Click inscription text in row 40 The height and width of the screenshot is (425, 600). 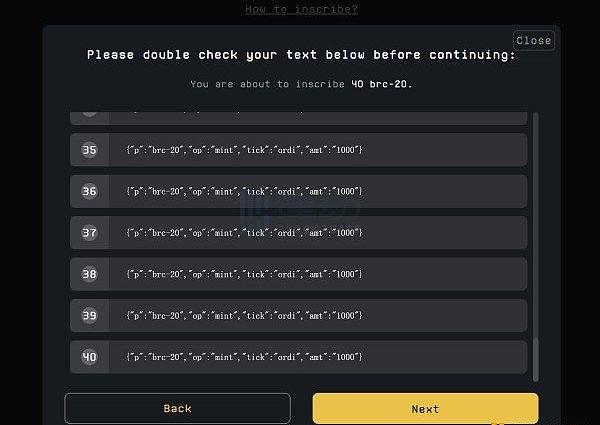click(x=244, y=357)
